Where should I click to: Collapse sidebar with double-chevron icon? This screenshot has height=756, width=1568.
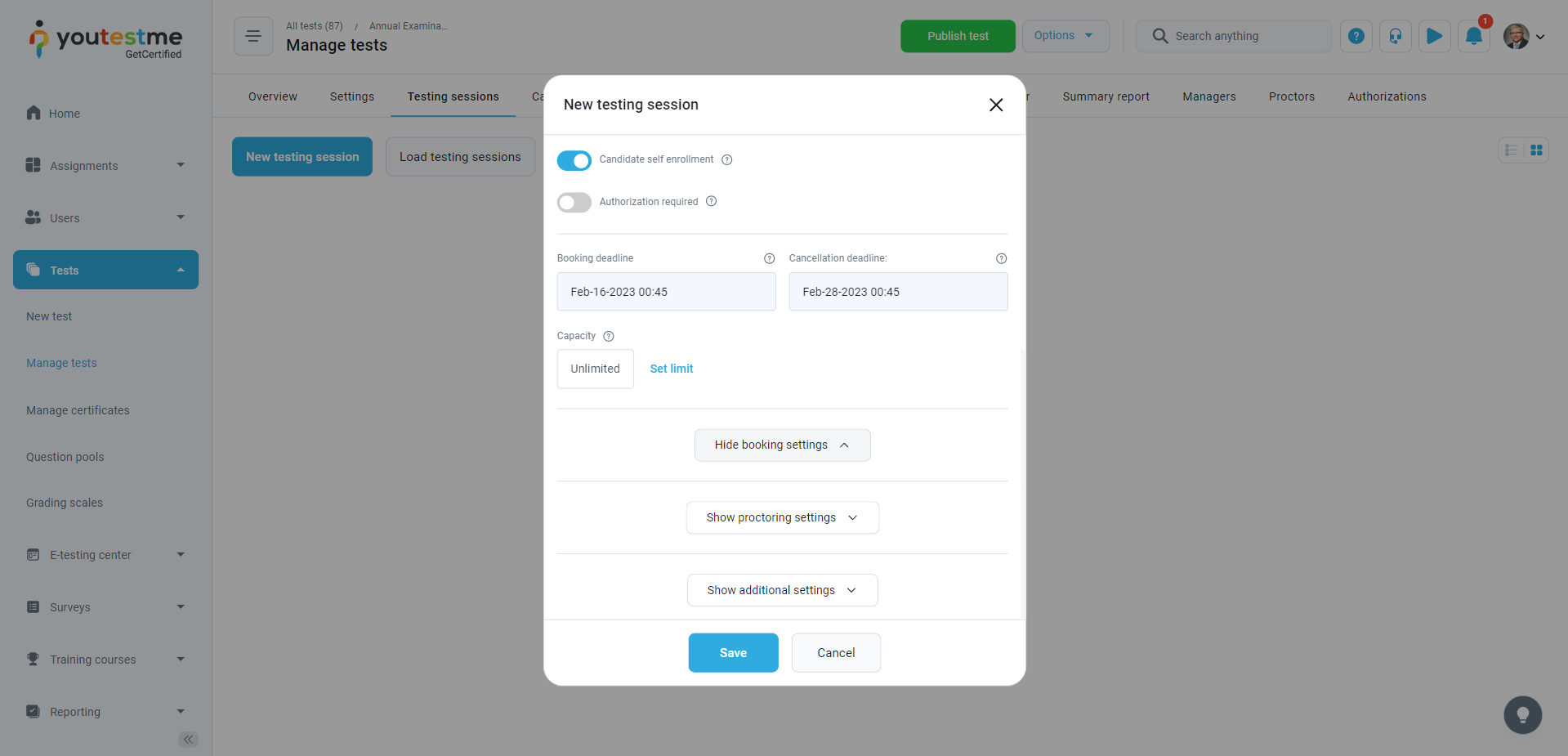188,740
